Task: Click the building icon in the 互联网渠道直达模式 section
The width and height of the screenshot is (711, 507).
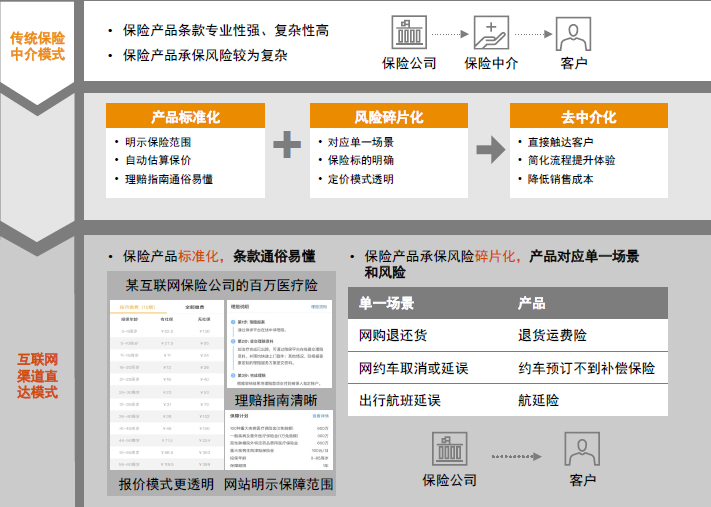Action: [449, 448]
